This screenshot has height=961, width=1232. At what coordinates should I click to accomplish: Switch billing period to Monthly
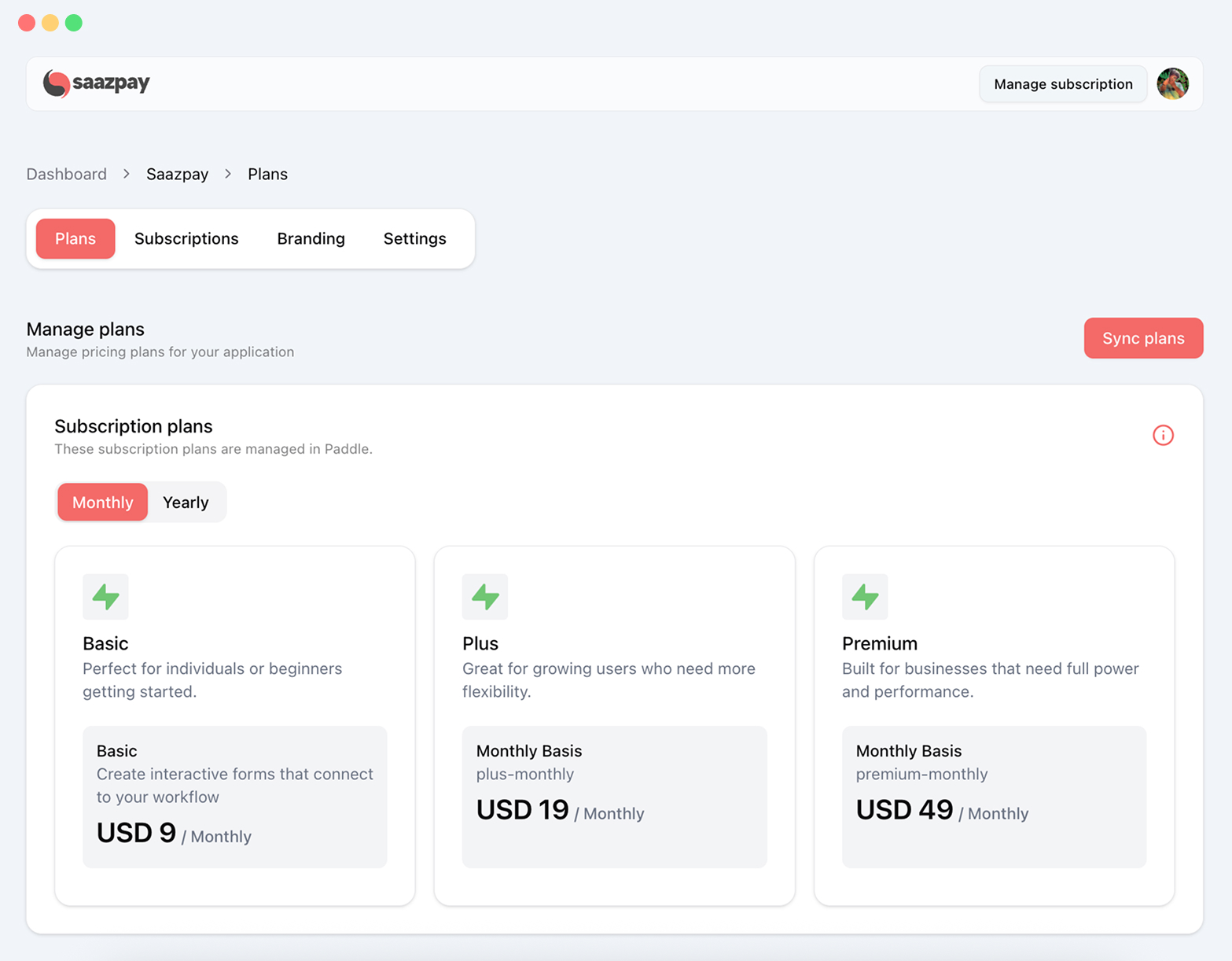pyautogui.click(x=102, y=502)
